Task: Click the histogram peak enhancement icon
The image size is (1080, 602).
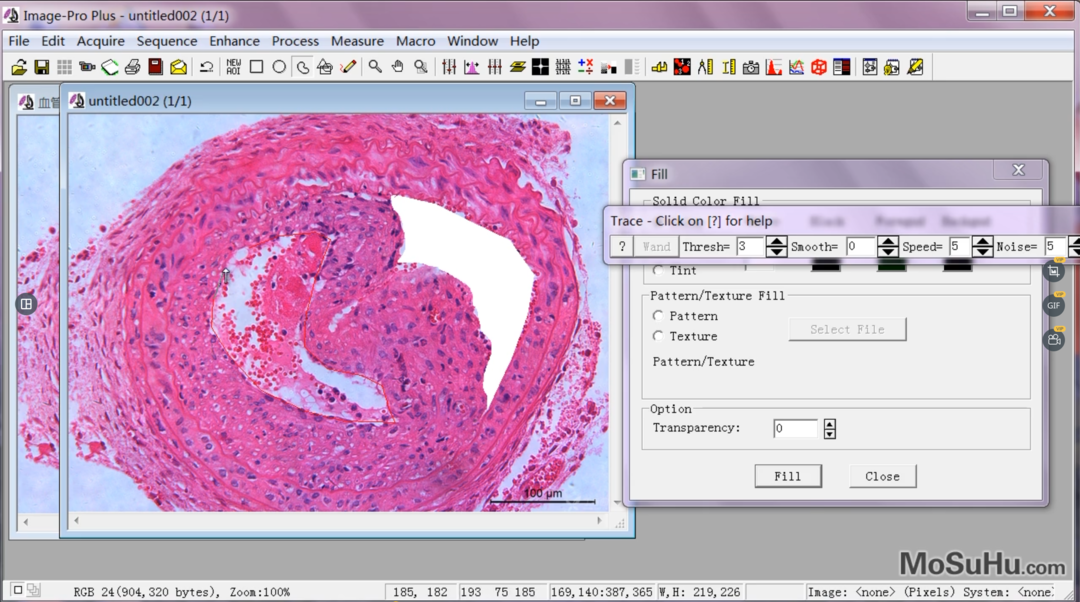Action: click(x=472, y=67)
